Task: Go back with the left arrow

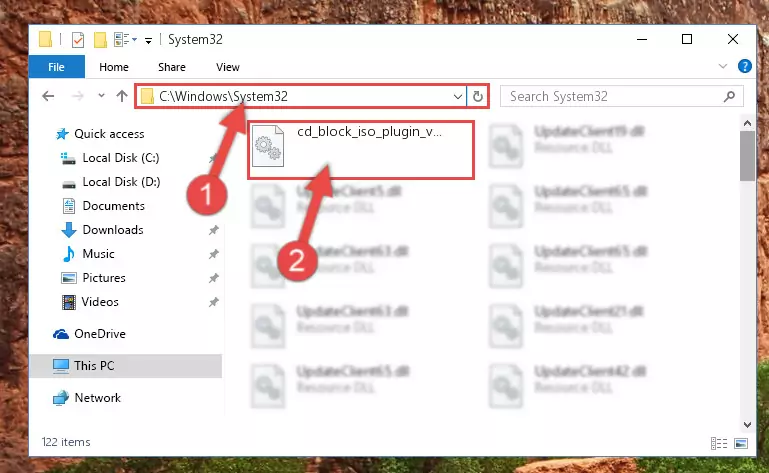Action: pyautogui.click(x=48, y=96)
